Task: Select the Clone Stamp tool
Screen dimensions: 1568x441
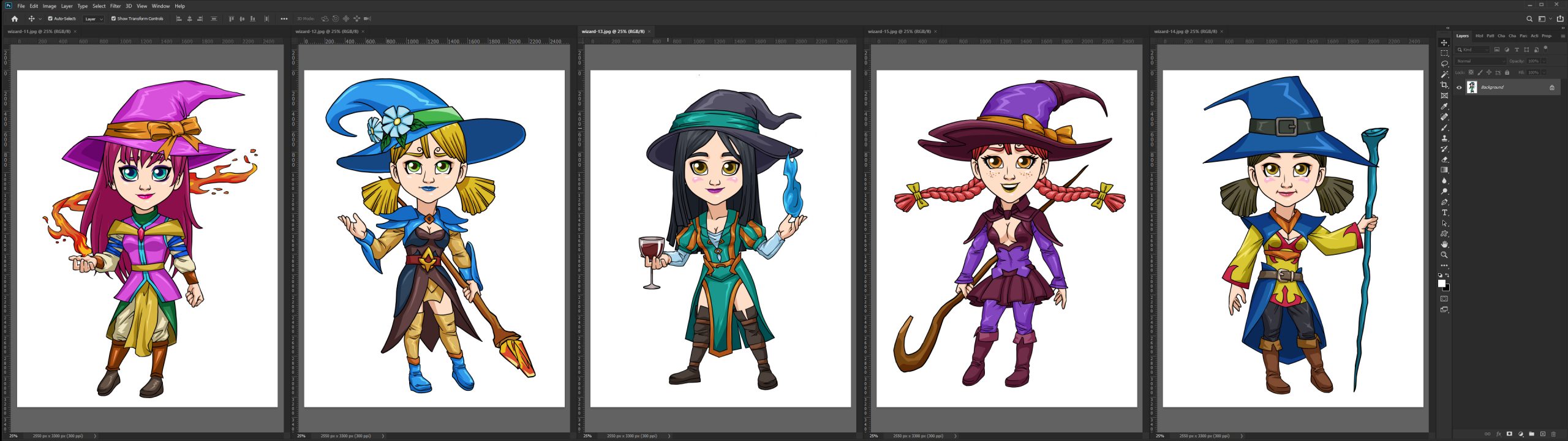Action: coord(1444,138)
